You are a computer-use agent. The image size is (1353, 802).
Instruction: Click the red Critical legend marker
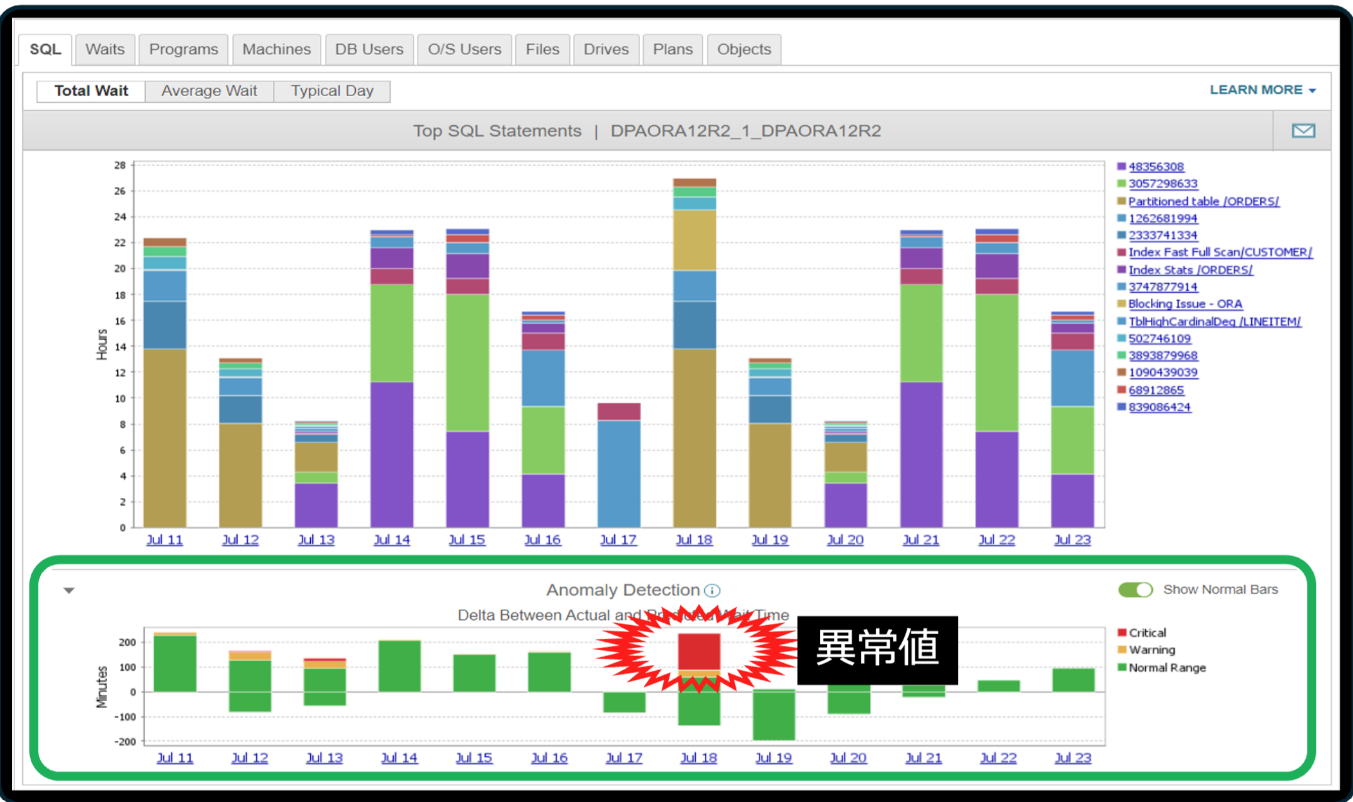click(1122, 633)
